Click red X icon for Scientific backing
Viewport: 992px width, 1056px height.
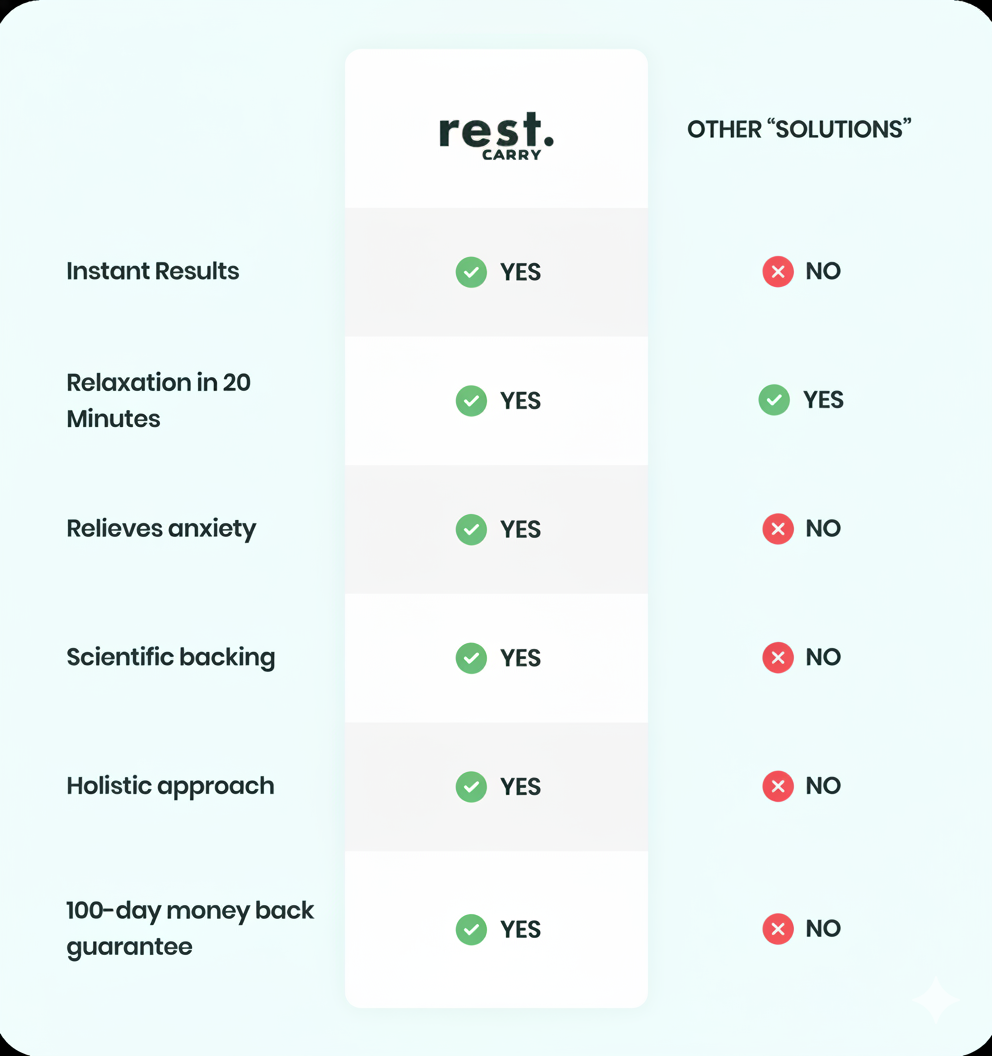(778, 657)
